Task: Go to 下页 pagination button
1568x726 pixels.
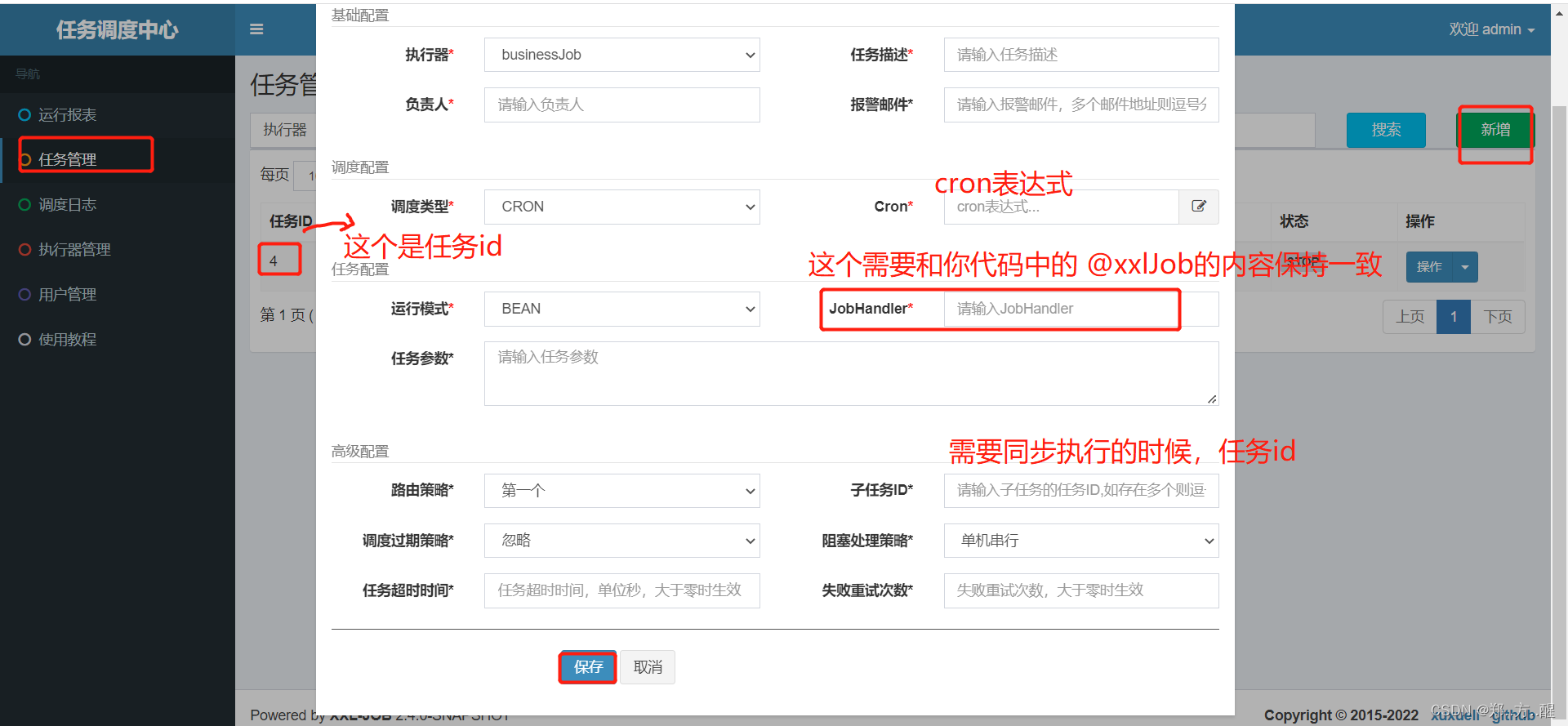Action: 1498,317
